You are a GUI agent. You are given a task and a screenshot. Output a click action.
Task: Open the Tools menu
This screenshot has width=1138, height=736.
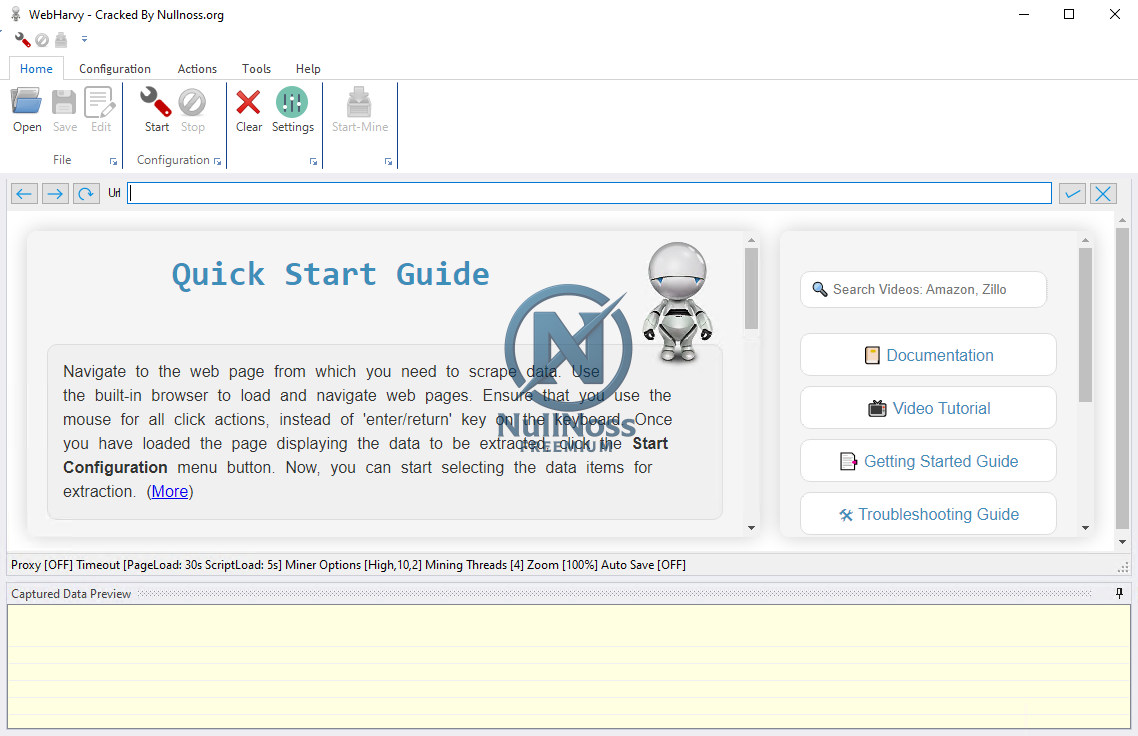(x=256, y=68)
